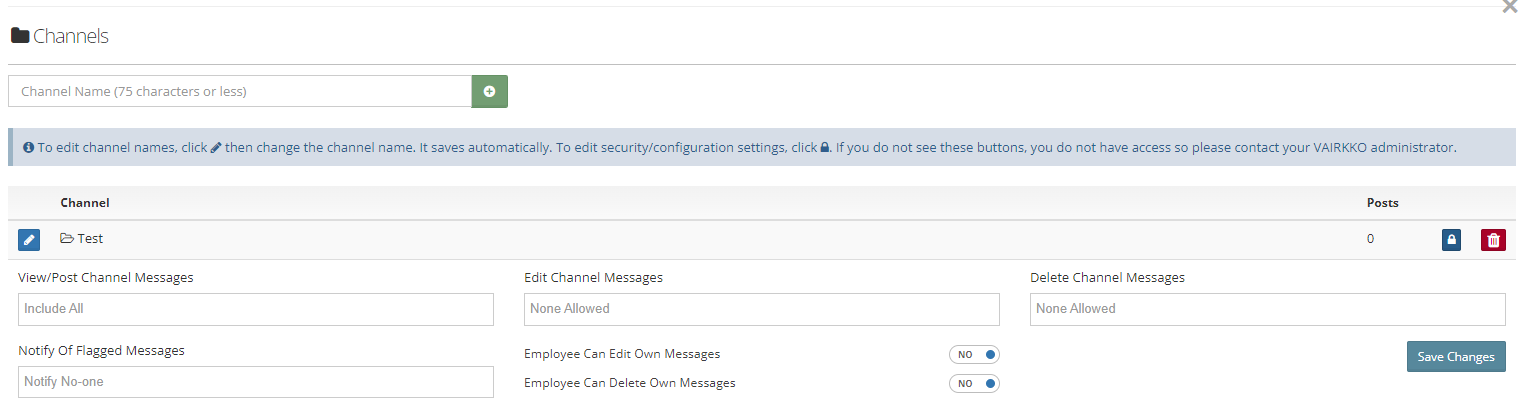
Task: Toggle Employee Can Edit Own Messages switch
Action: 974,355
